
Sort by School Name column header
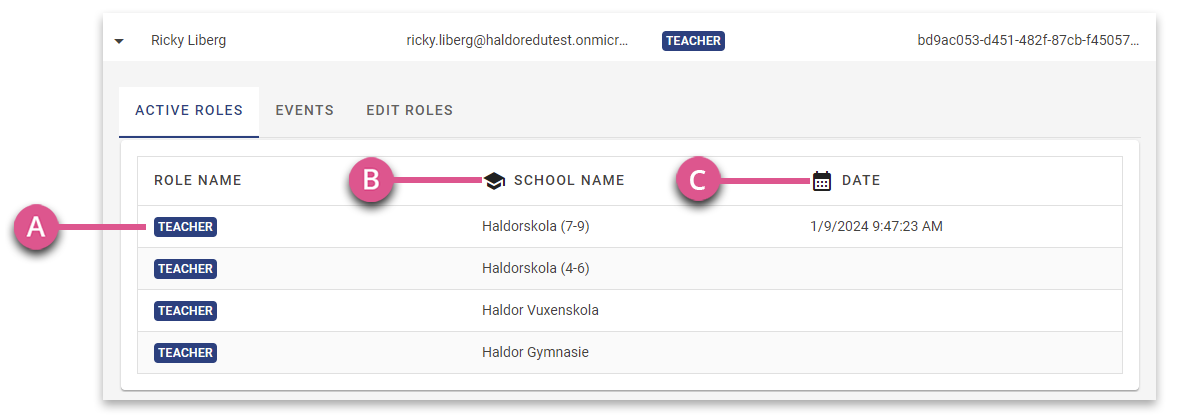[569, 180]
